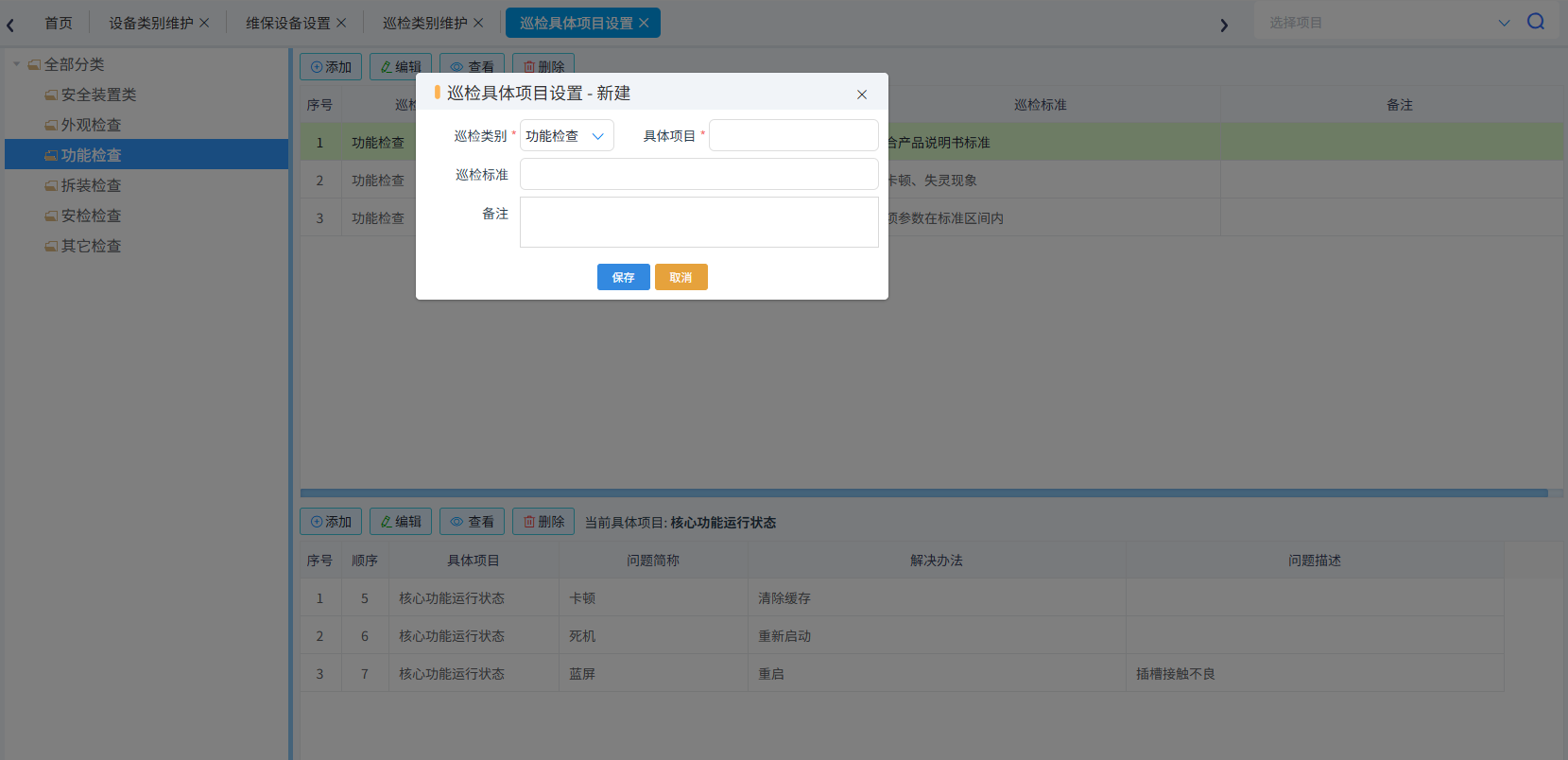Click the lower 添加 button

tap(331, 522)
